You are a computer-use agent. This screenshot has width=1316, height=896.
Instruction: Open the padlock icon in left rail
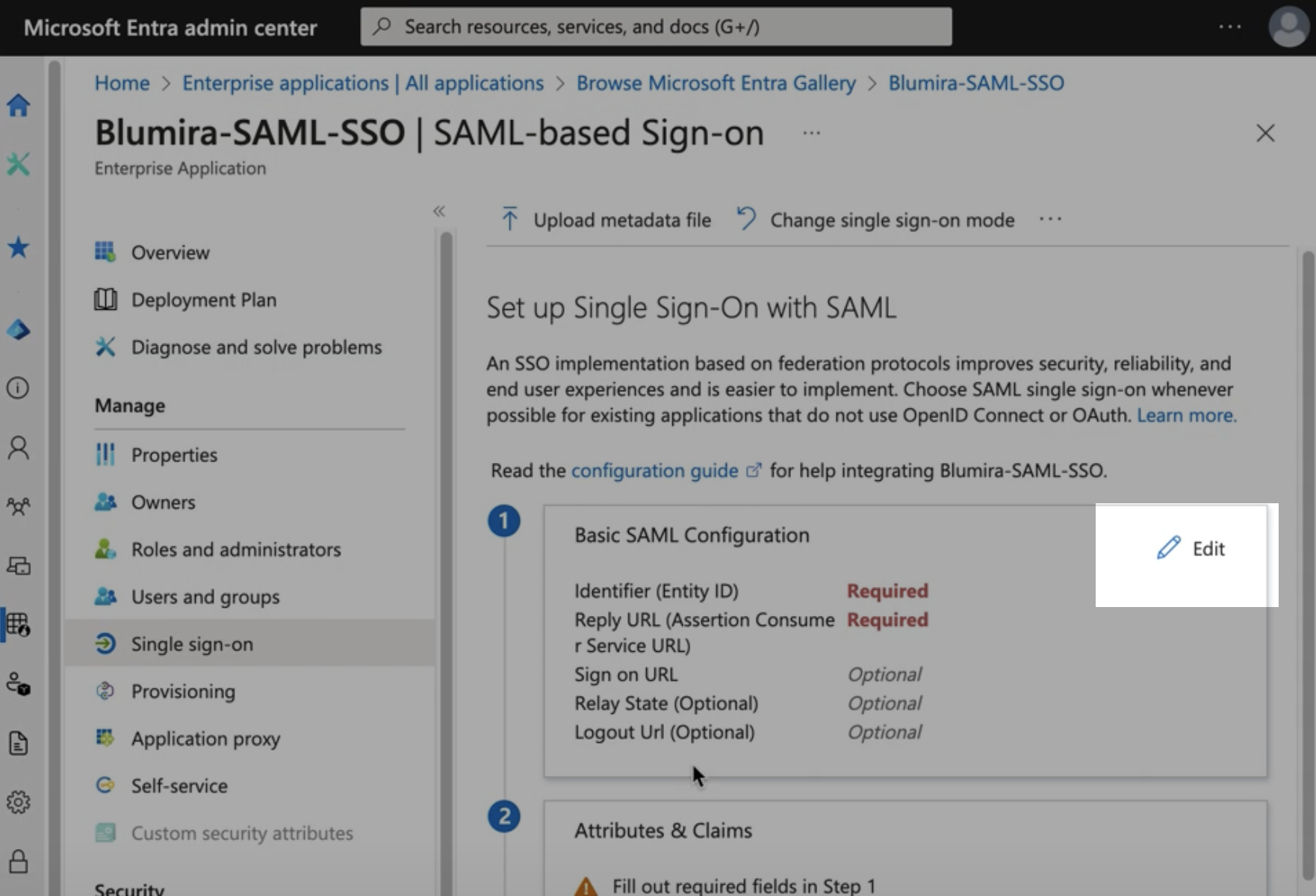pos(18,861)
